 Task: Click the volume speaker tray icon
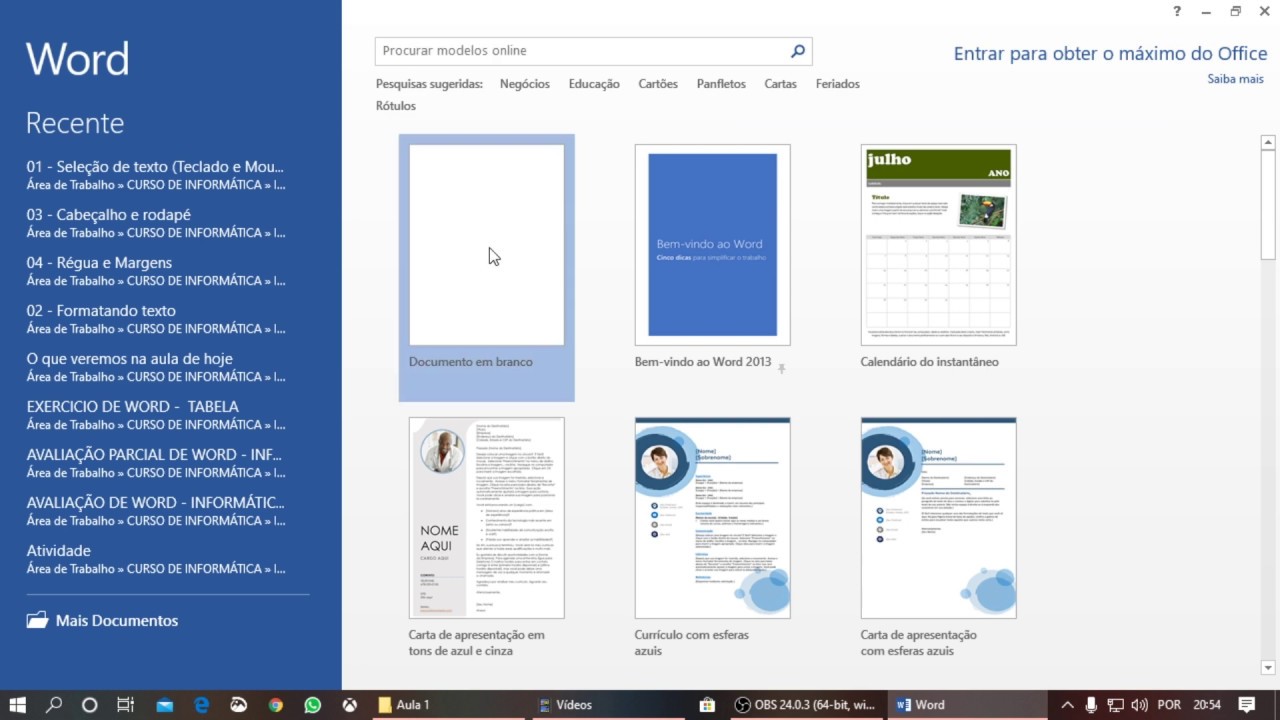click(1139, 705)
